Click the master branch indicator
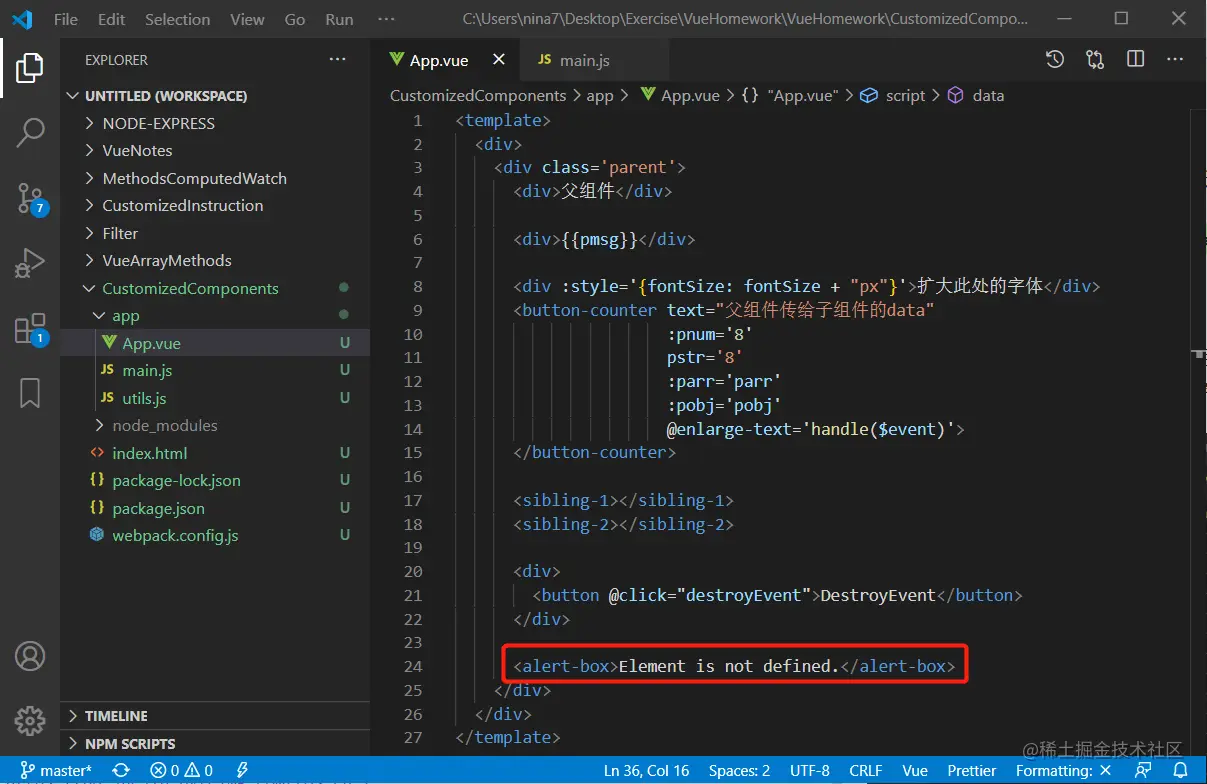Image resolution: width=1207 pixels, height=784 pixels. click(x=56, y=771)
